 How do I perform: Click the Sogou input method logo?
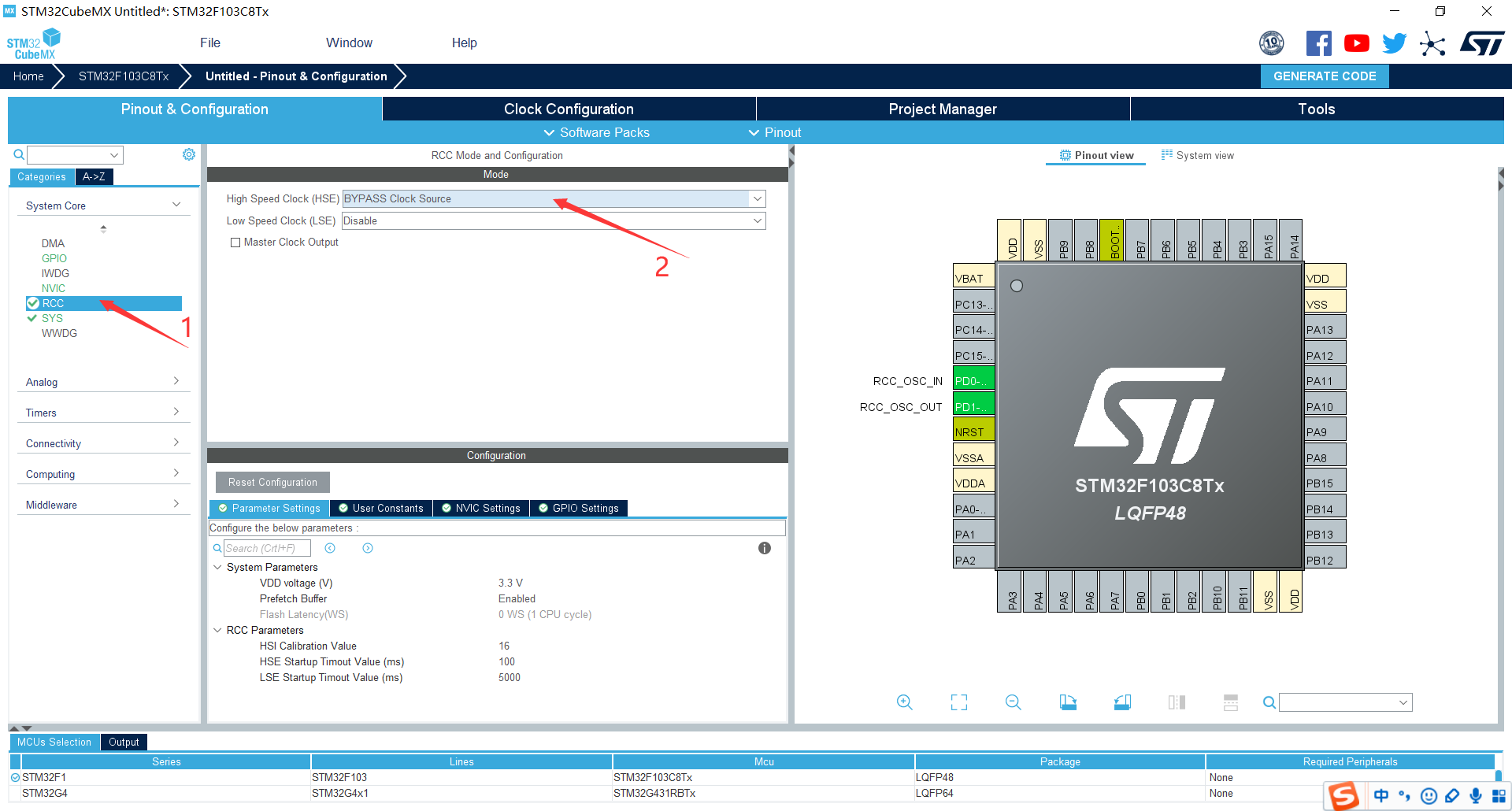(x=1343, y=796)
